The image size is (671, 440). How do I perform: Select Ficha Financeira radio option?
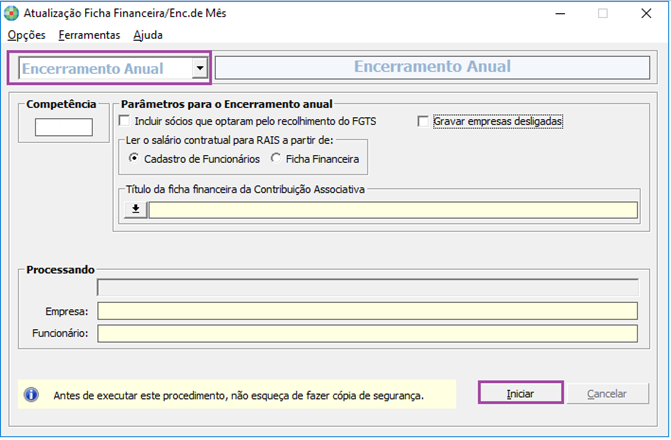(276, 158)
